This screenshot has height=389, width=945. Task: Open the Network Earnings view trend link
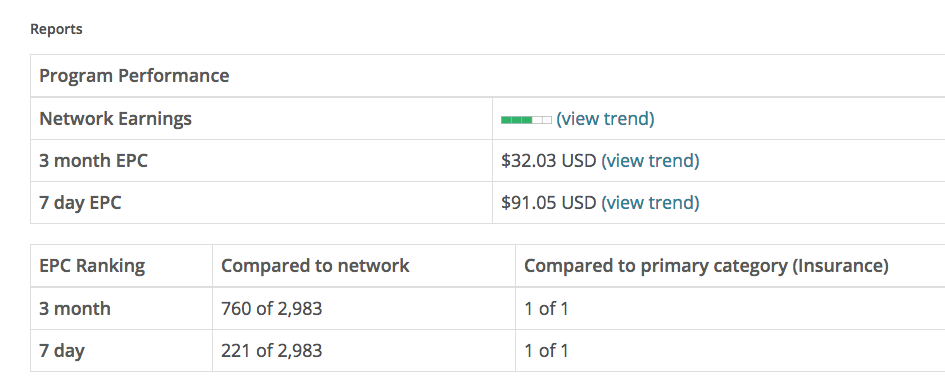(x=604, y=119)
